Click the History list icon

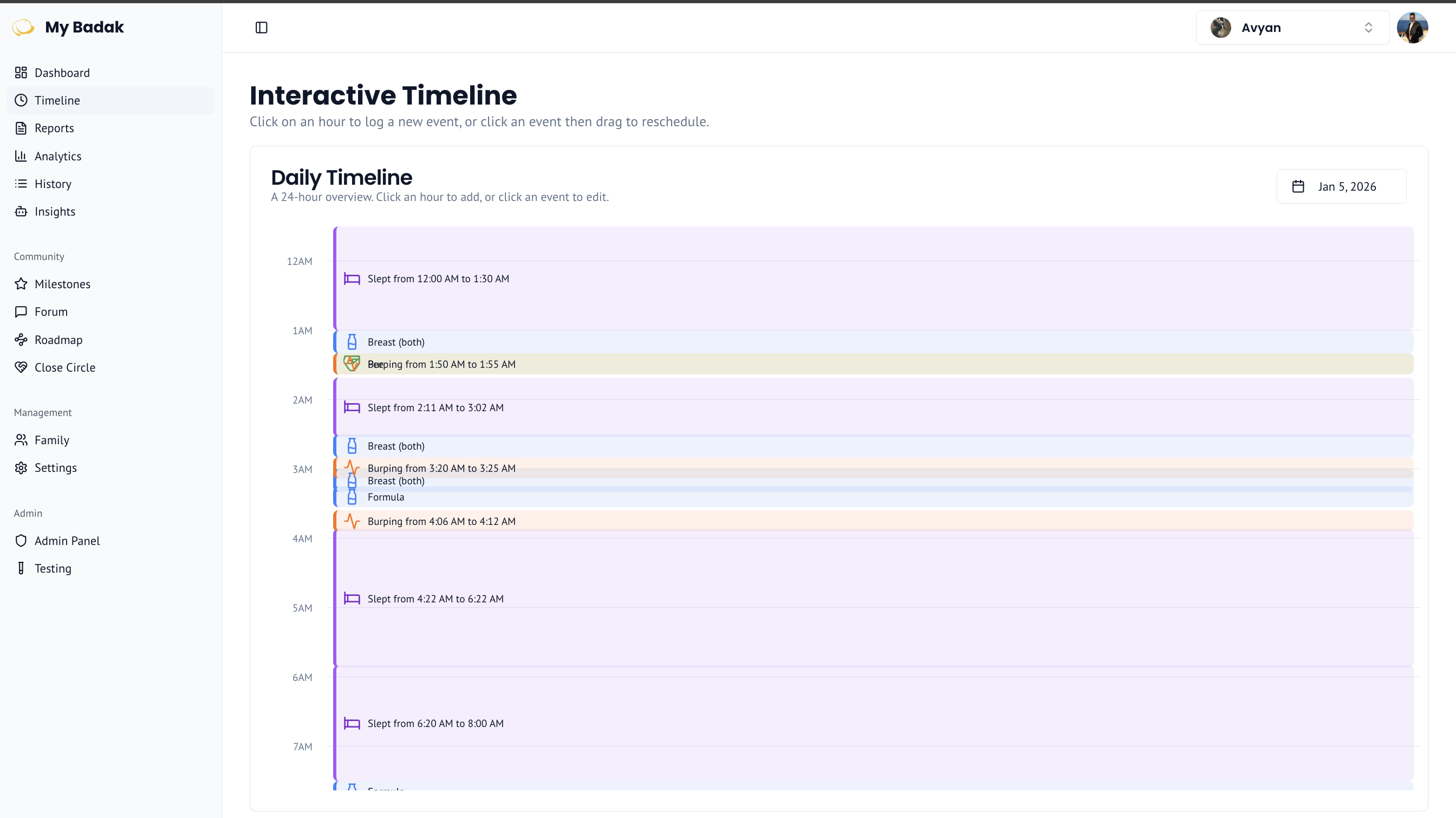21,184
